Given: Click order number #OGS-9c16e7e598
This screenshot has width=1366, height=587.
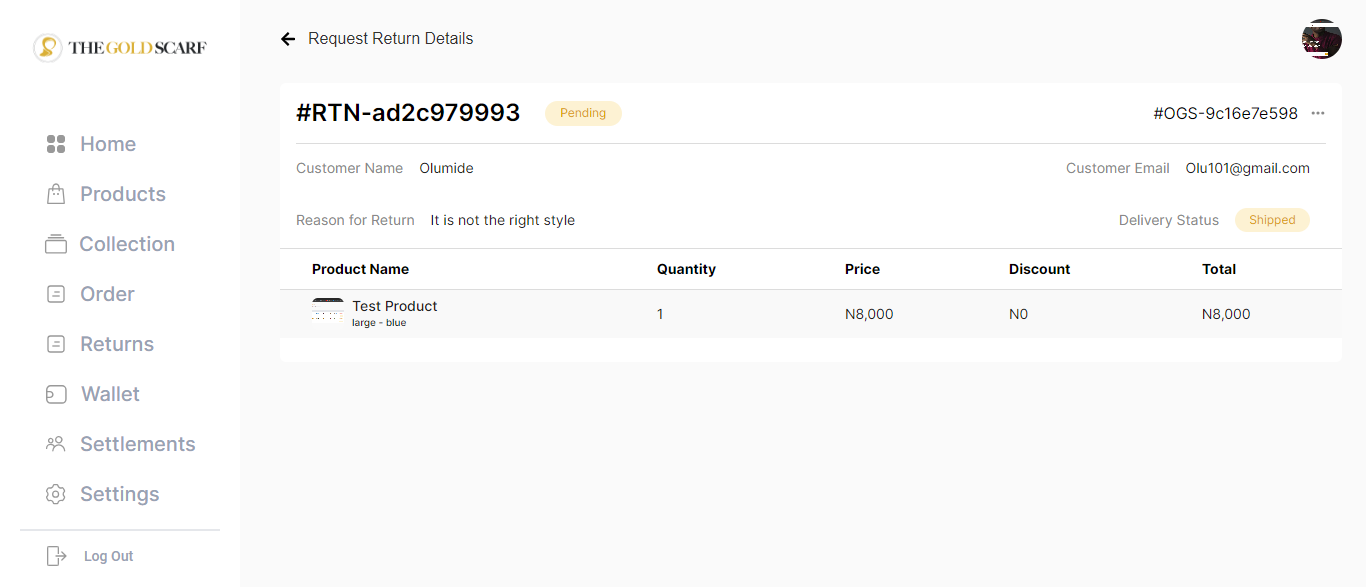Looking at the screenshot, I should point(1225,113).
